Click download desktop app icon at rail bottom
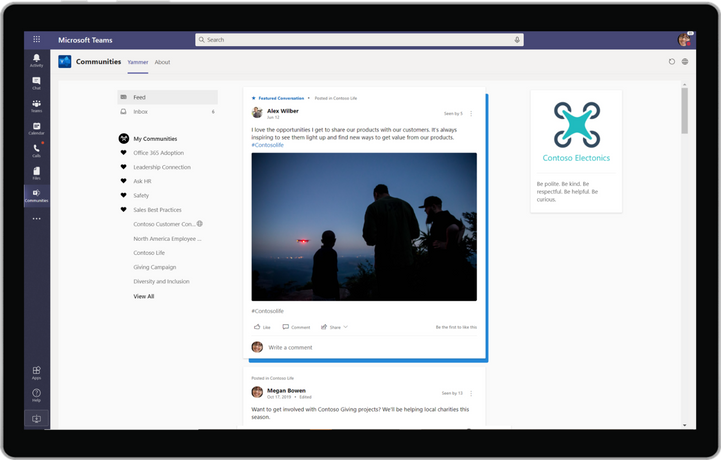The width and height of the screenshot is (721, 460). (36, 419)
